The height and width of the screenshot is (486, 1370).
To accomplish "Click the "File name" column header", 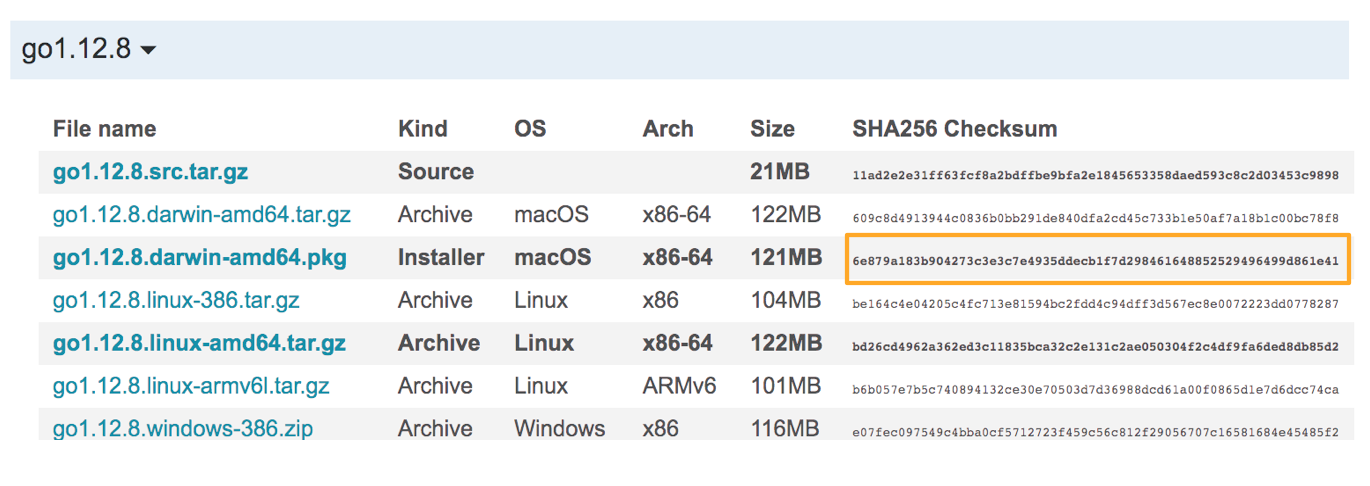I will coord(104,129).
